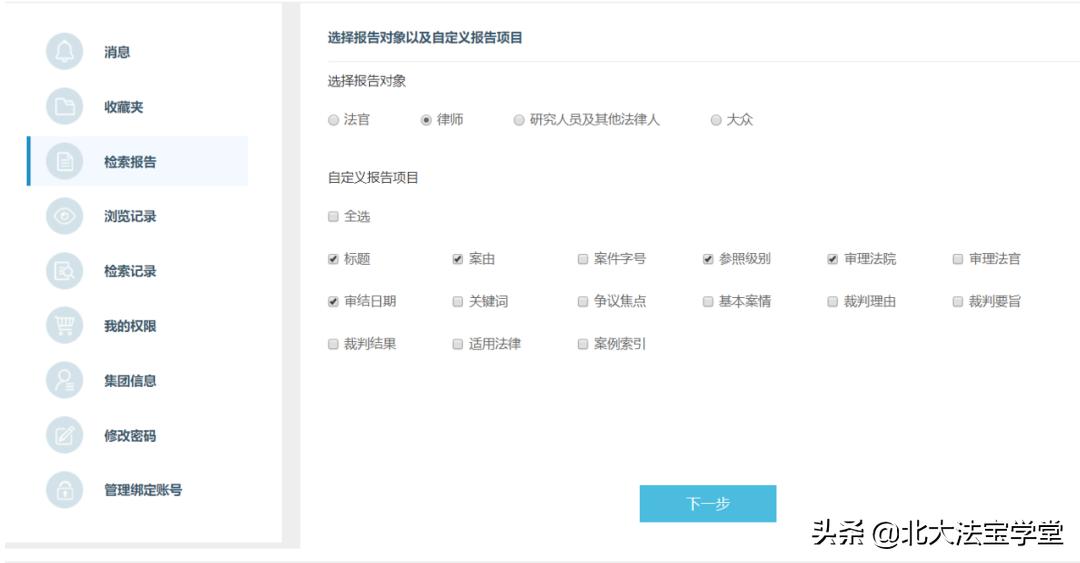Viewport: 1080px width, 563px height.
Task: Click the 选择报告对象以及自定义报告项目 heading
Action: (425, 38)
